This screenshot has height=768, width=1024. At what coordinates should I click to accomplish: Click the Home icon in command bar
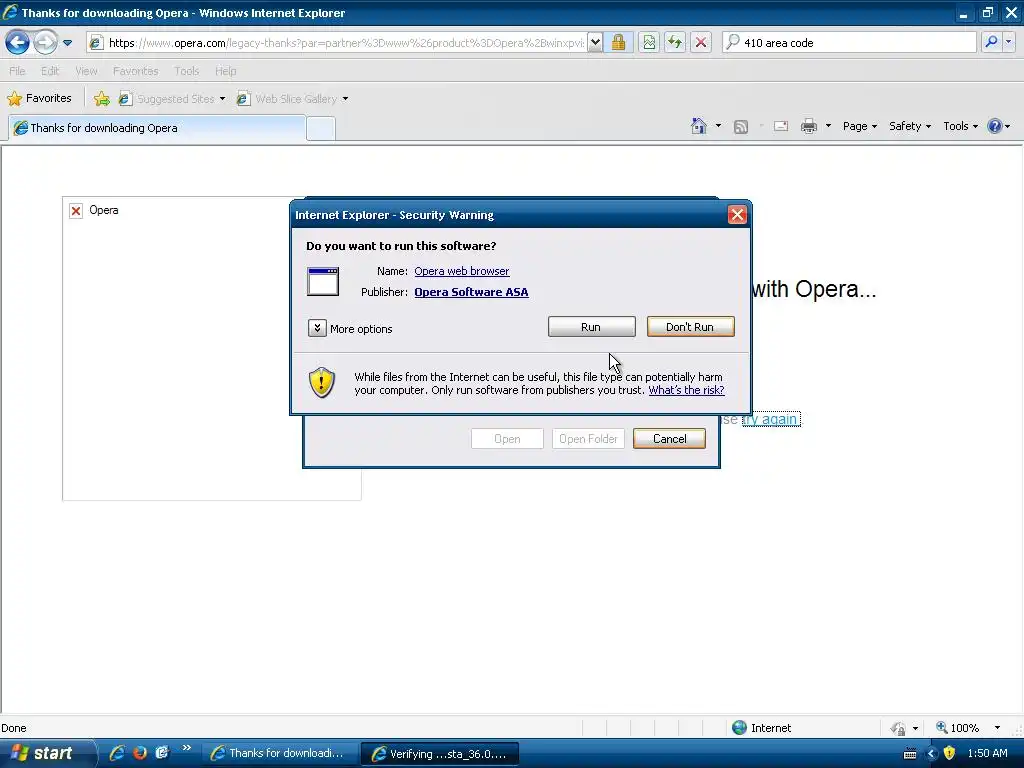coord(699,126)
